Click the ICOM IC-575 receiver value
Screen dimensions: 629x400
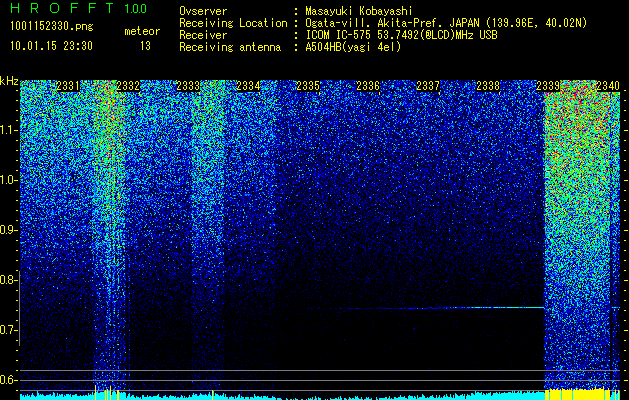tap(401, 35)
